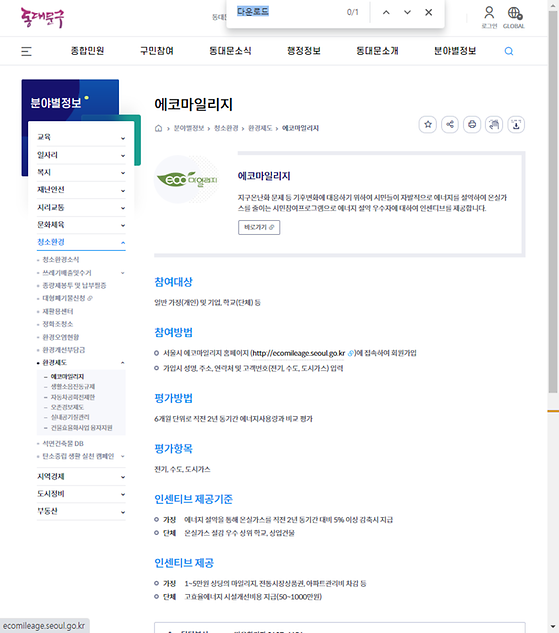Select 실내공기질관리 in sidebar submenu
559x633 pixels.
[x=70, y=417]
